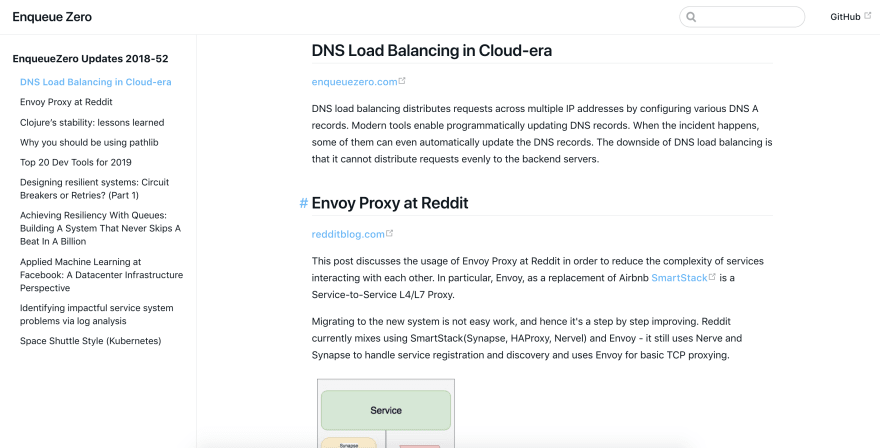Select Why you should be using pathlib

tap(89, 143)
